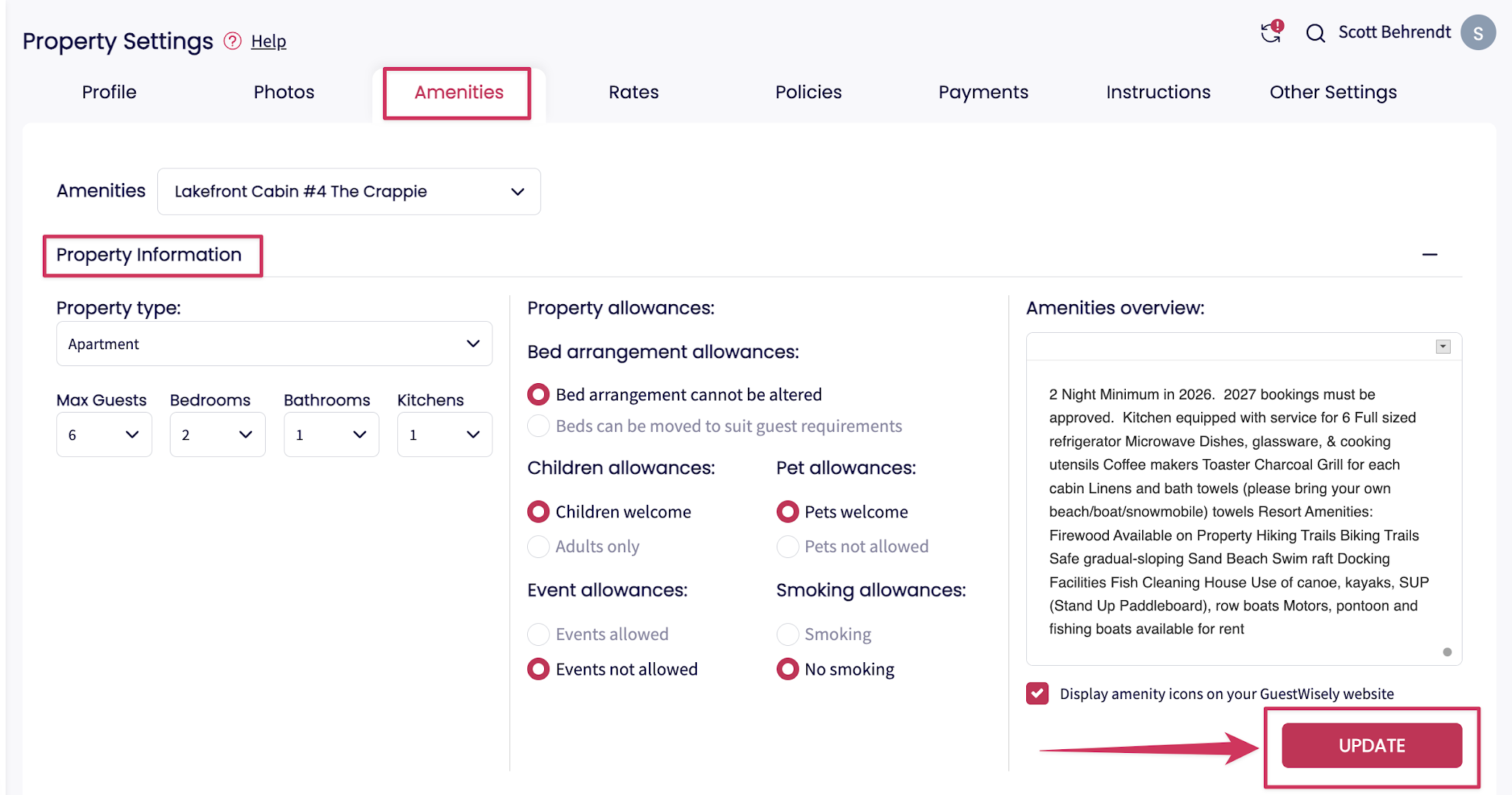Open the sync alert refresh icon
1512x795 pixels.
(x=1271, y=32)
